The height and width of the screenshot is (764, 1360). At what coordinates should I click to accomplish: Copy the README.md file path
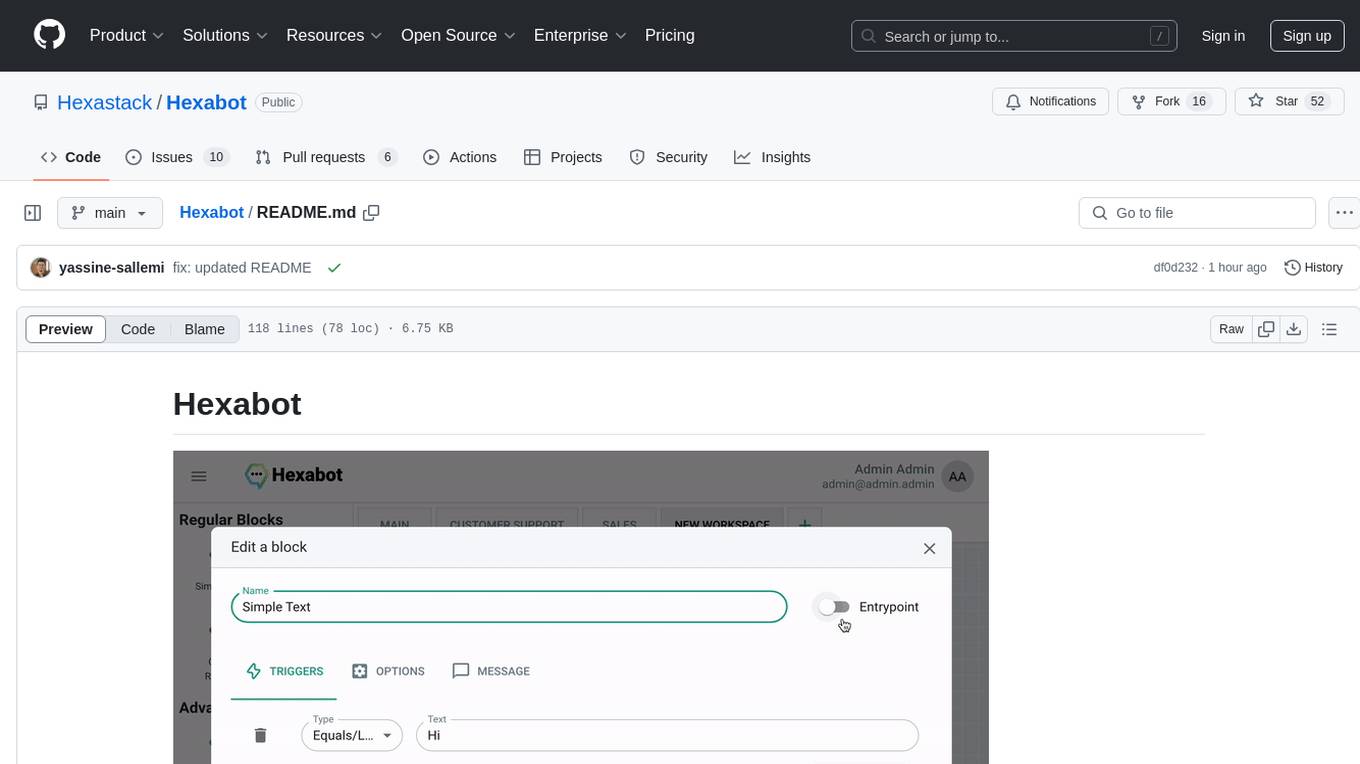pos(371,213)
